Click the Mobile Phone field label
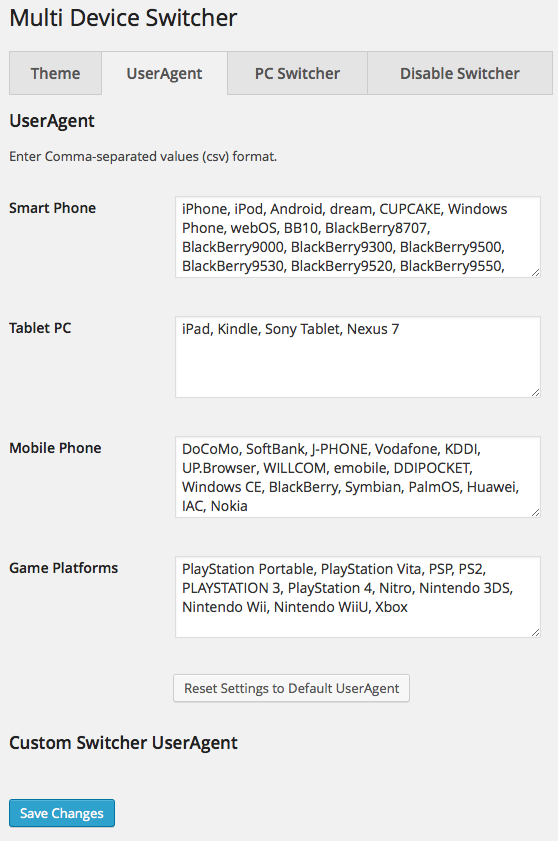Viewport: 558px width, 841px height. (55, 448)
